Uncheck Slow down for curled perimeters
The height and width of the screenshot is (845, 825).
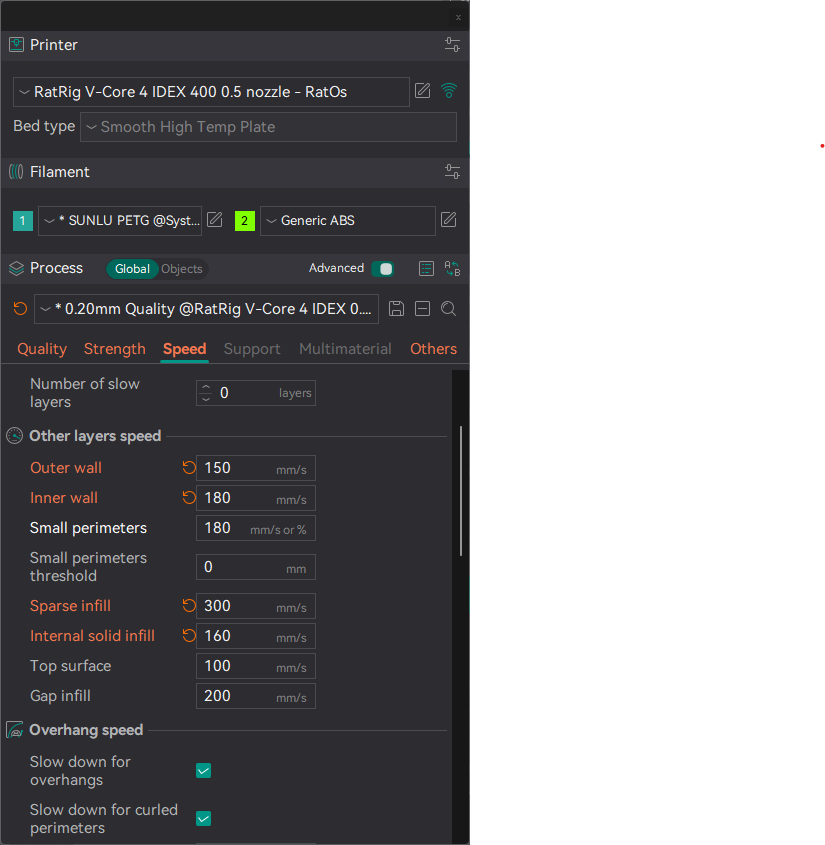pyautogui.click(x=204, y=819)
